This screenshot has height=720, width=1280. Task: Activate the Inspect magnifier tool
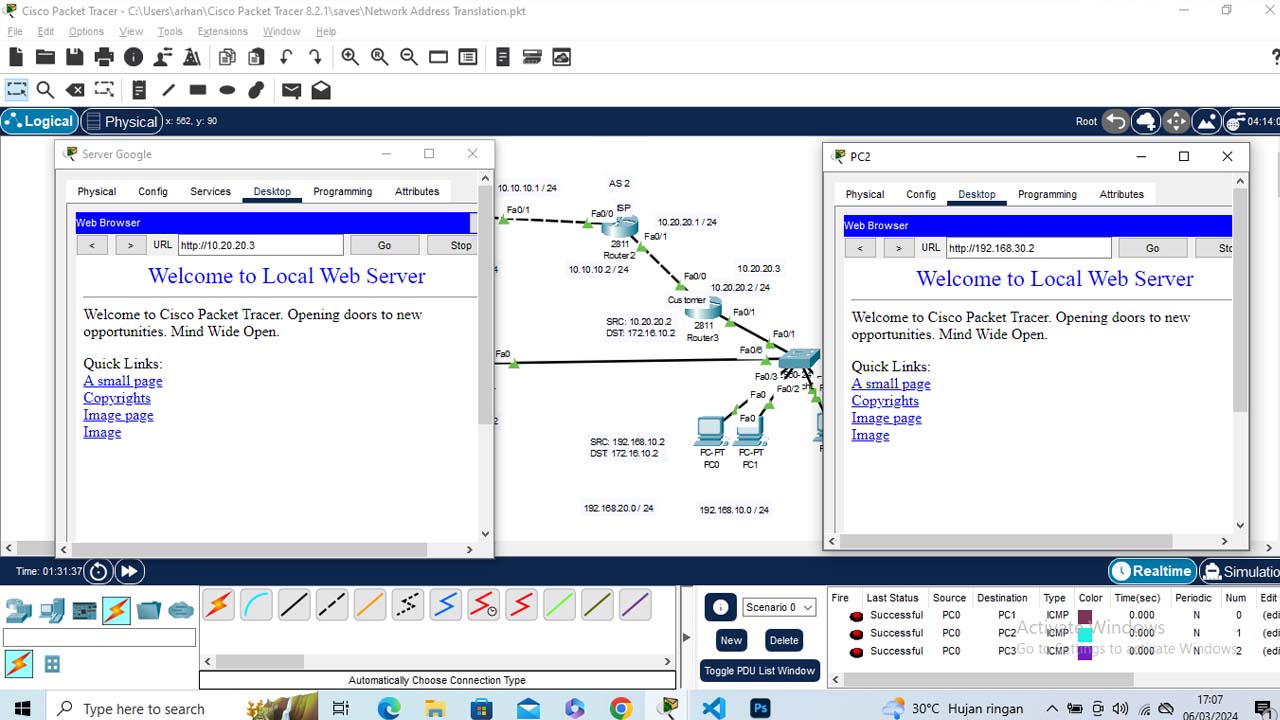point(45,90)
